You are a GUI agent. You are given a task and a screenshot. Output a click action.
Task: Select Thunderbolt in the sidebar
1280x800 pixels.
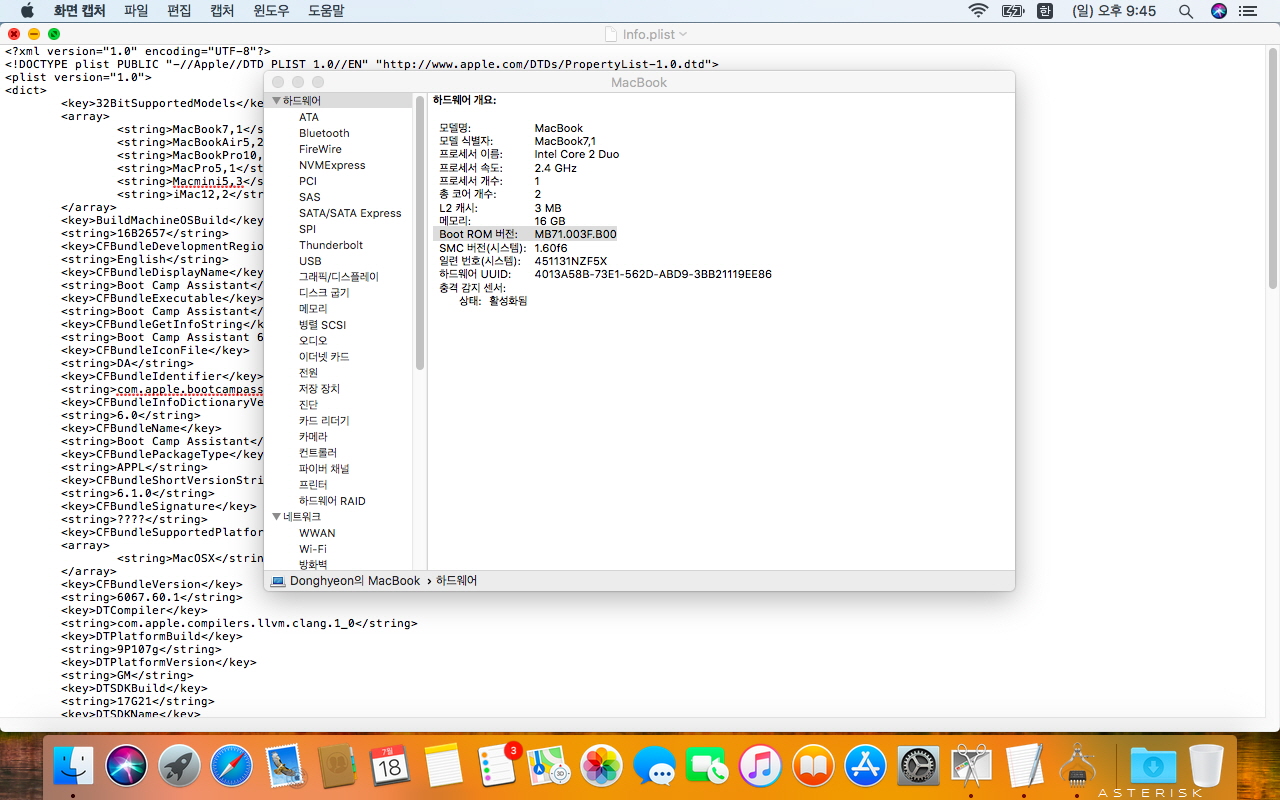coord(331,245)
